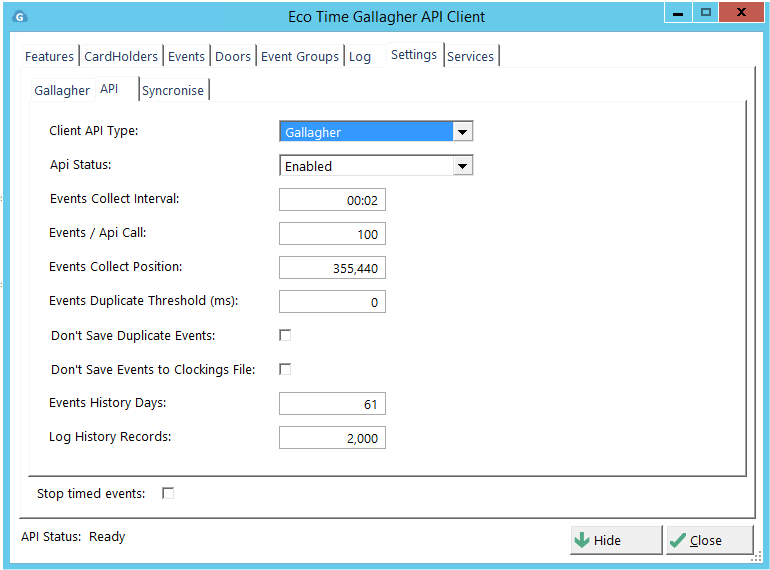
Task: Click the Hide button
Action: (616, 540)
